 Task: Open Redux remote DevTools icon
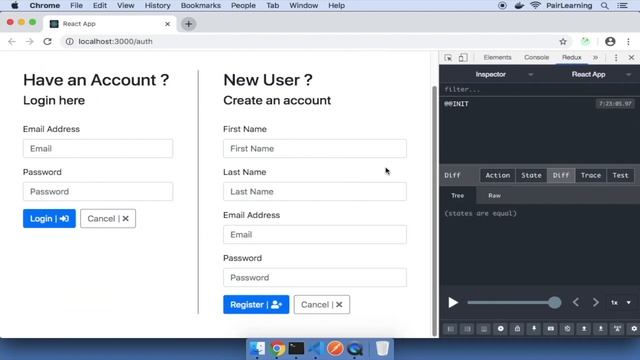point(618,329)
